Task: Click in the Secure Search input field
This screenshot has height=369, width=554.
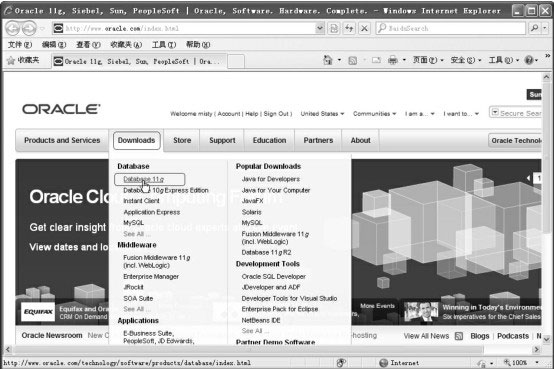Action: (520, 113)
